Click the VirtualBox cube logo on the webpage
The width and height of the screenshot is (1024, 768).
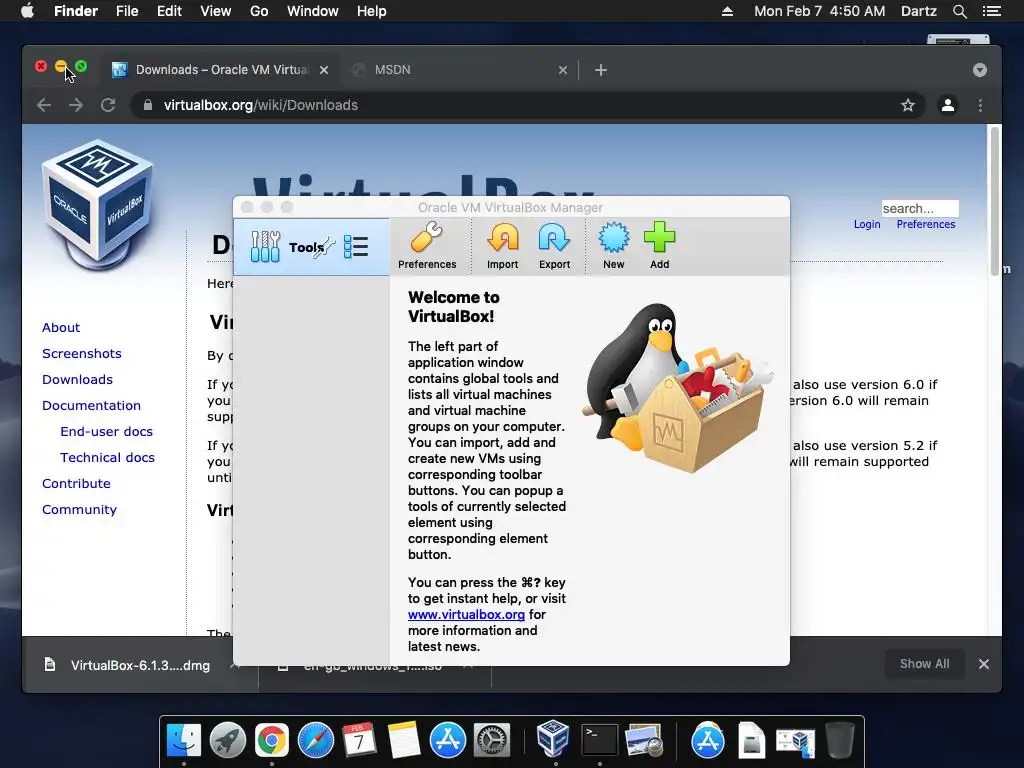97,204
